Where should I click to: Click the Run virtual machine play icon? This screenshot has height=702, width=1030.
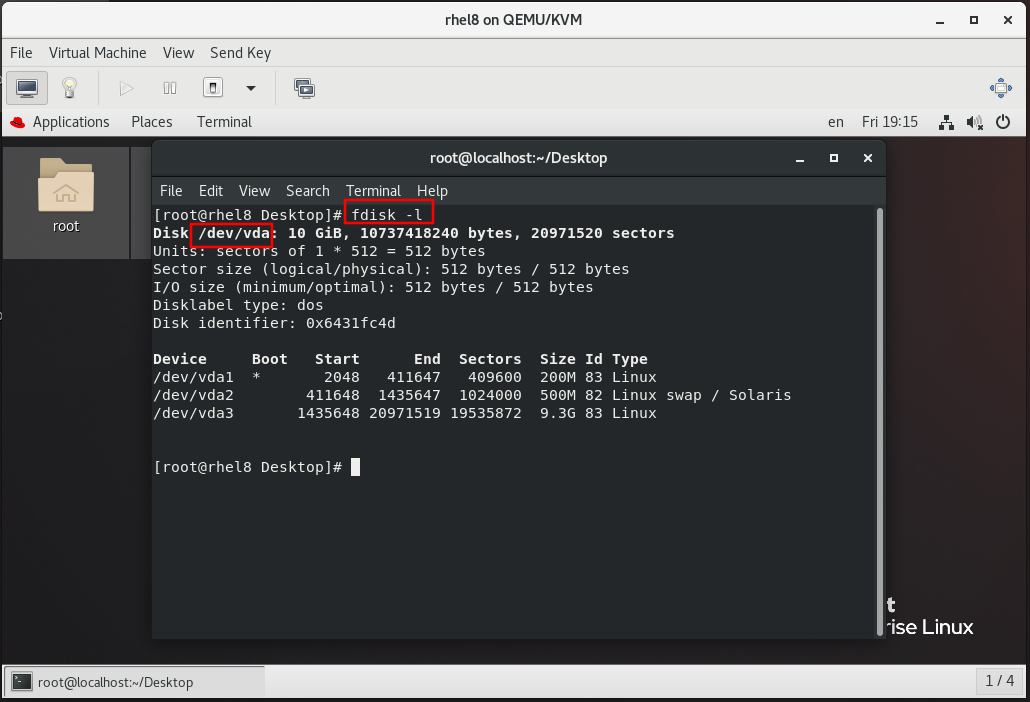125,88
